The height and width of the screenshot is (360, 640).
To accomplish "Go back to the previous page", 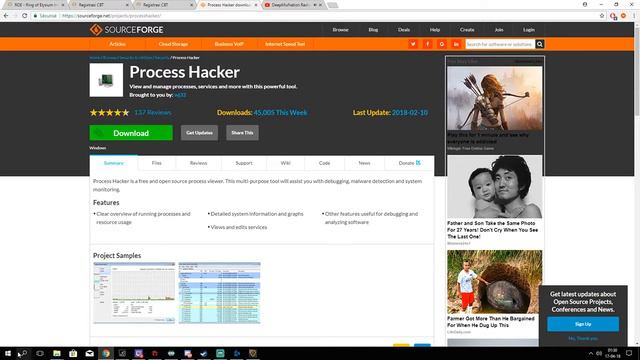I will [6, 16].
